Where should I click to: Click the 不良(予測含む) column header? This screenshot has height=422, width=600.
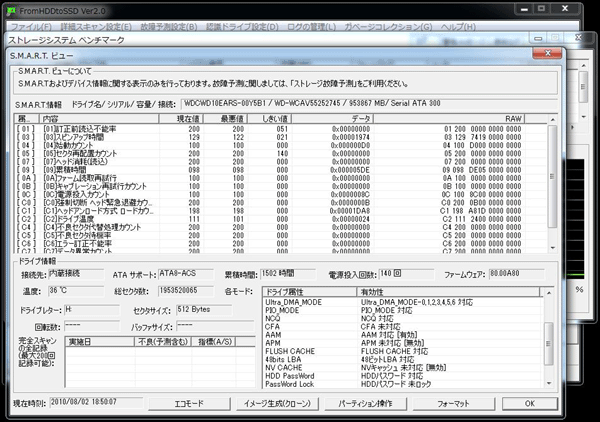163,342
